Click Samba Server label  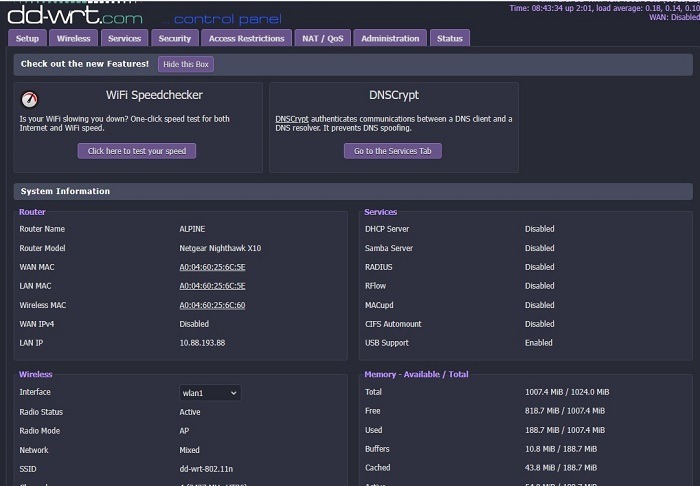click(389, 248)
